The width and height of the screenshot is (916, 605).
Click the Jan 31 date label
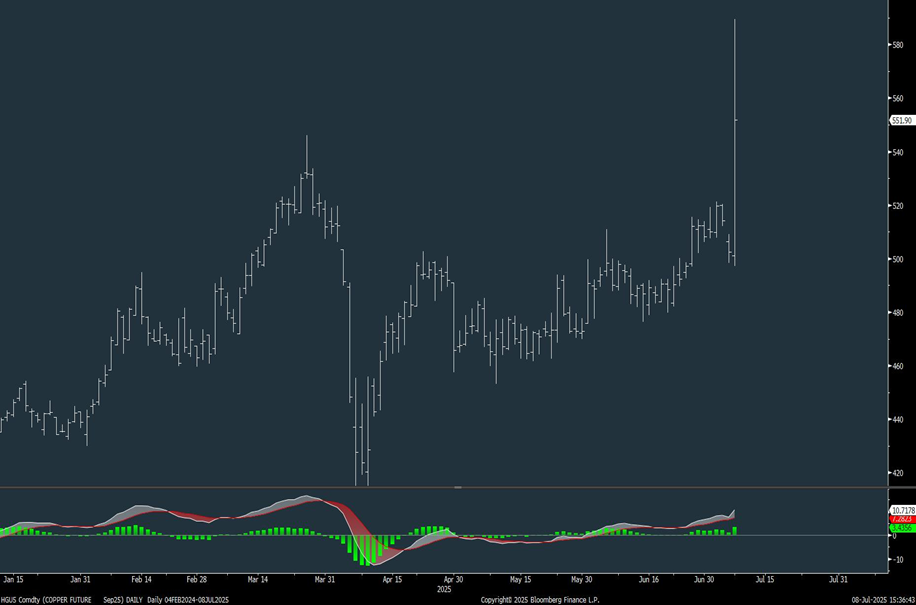(80, 580)
